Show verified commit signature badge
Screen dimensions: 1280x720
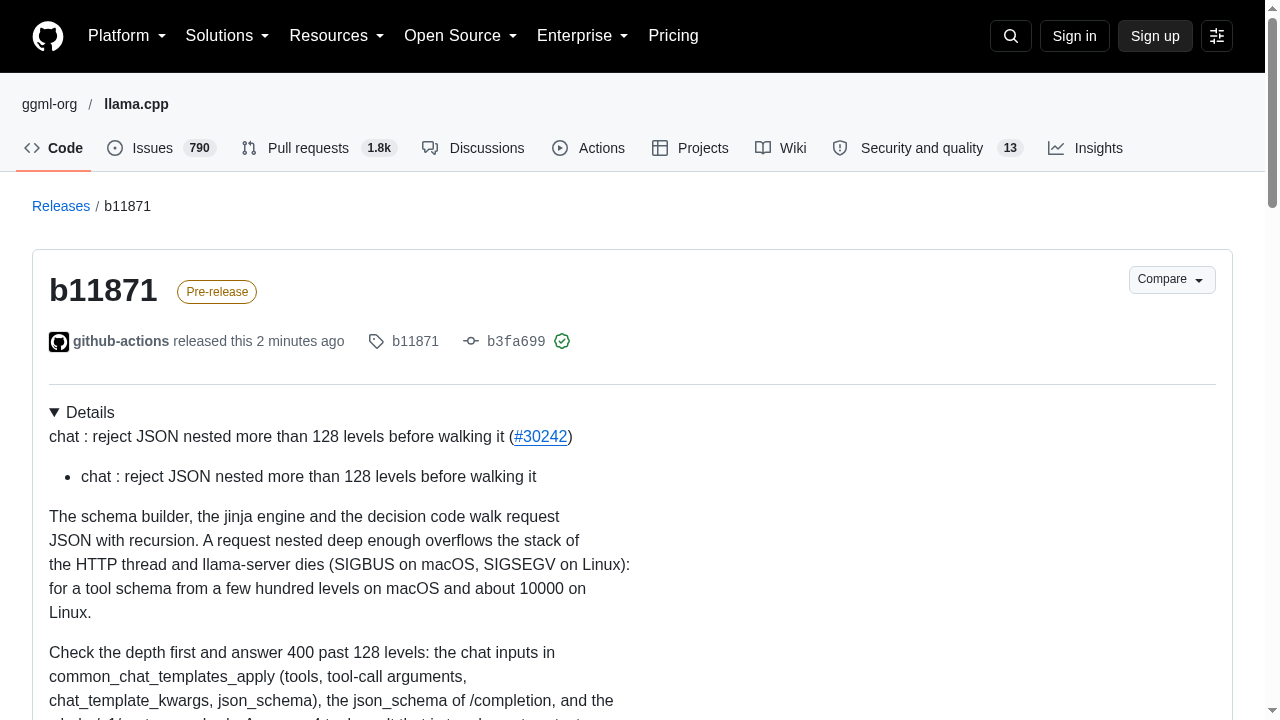click(x=562, y=342)
